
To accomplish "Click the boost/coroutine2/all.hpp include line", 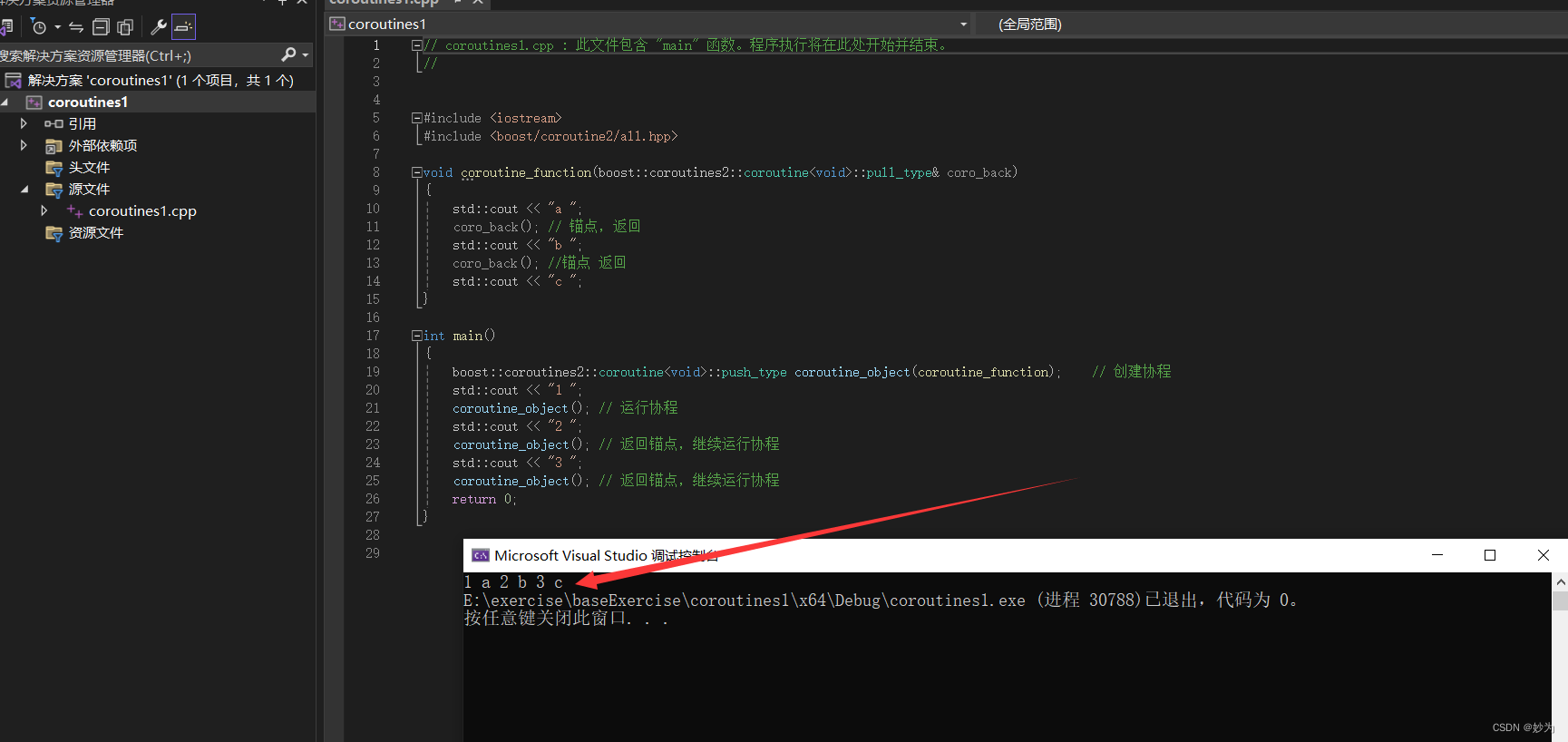I will coord(550,136).
